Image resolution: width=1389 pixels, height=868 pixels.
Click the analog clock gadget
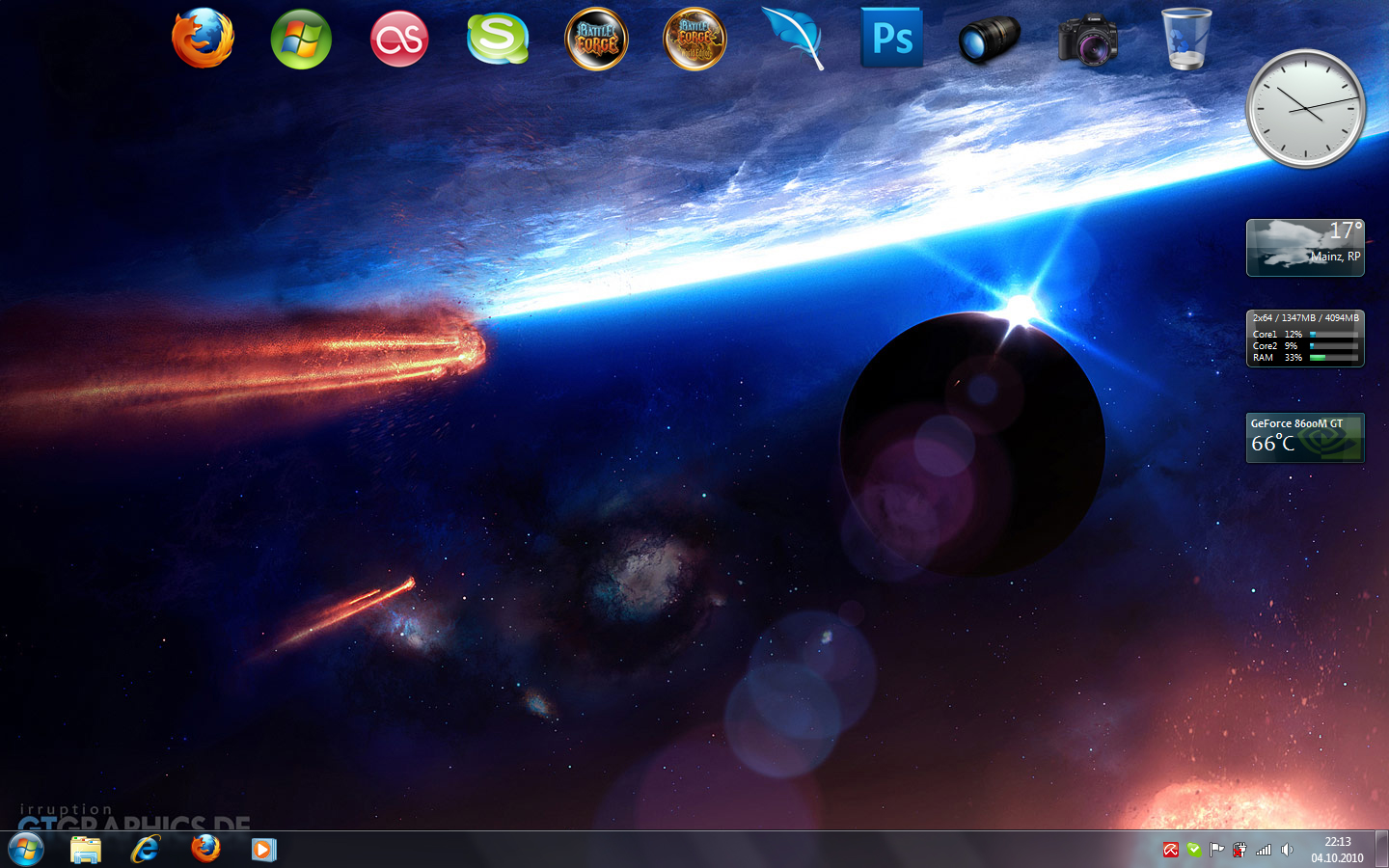pyautogui.click(x=1305, y=109)
